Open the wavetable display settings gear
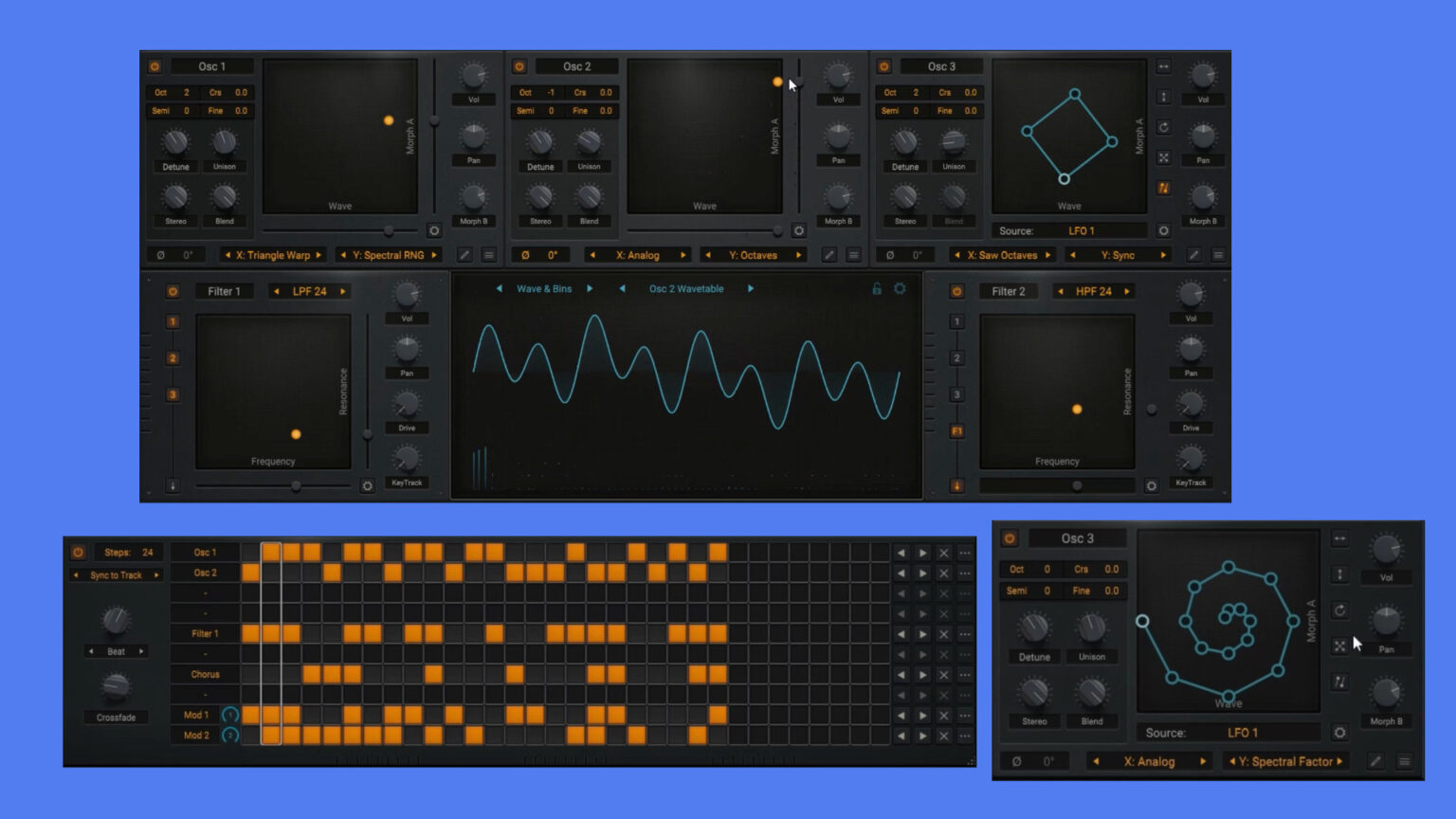This screenshot has height=819, width=1456. pyautogui.click(x=899, y=288)
